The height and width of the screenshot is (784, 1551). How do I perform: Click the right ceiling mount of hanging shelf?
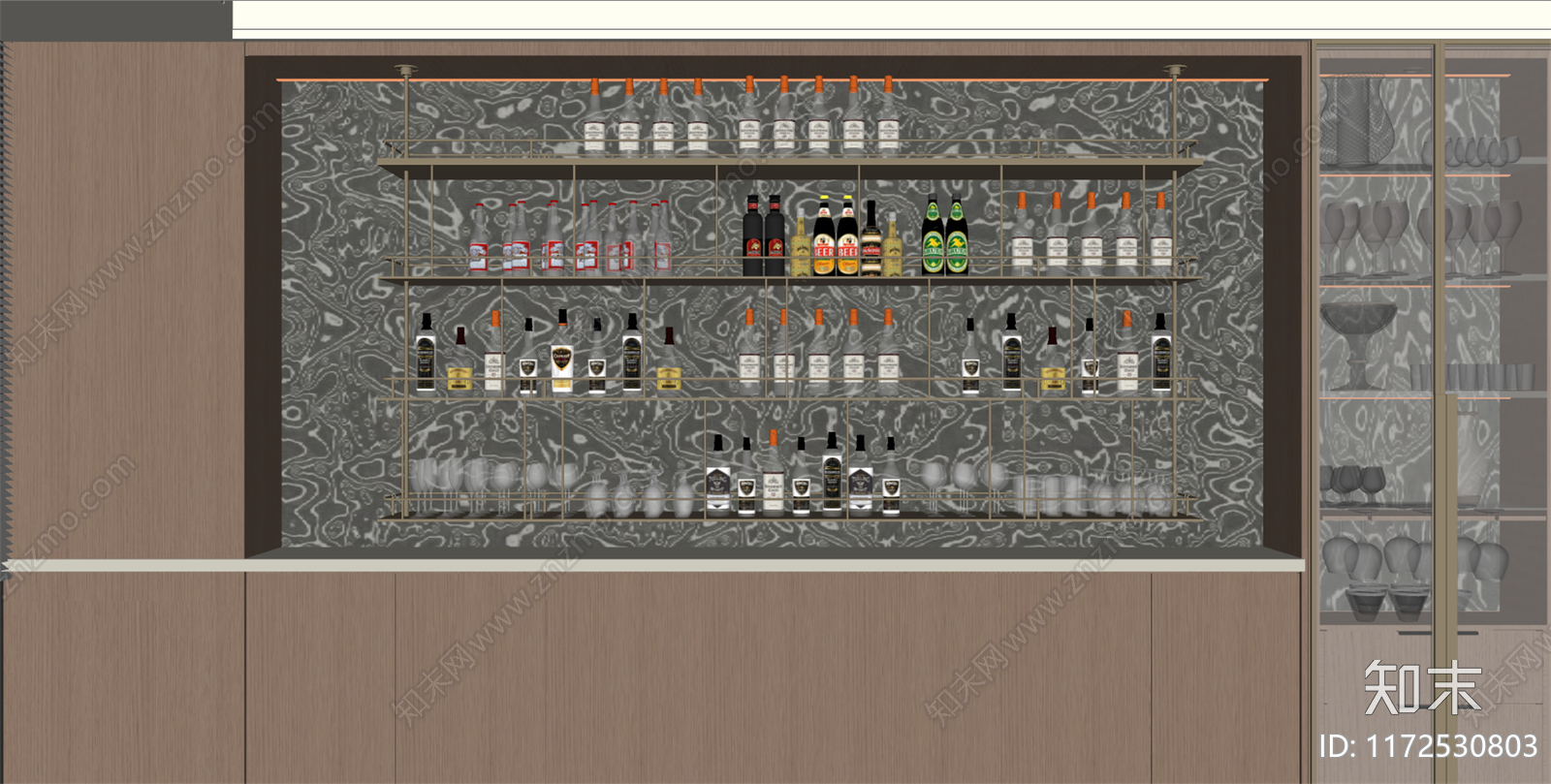[1175, 71]
